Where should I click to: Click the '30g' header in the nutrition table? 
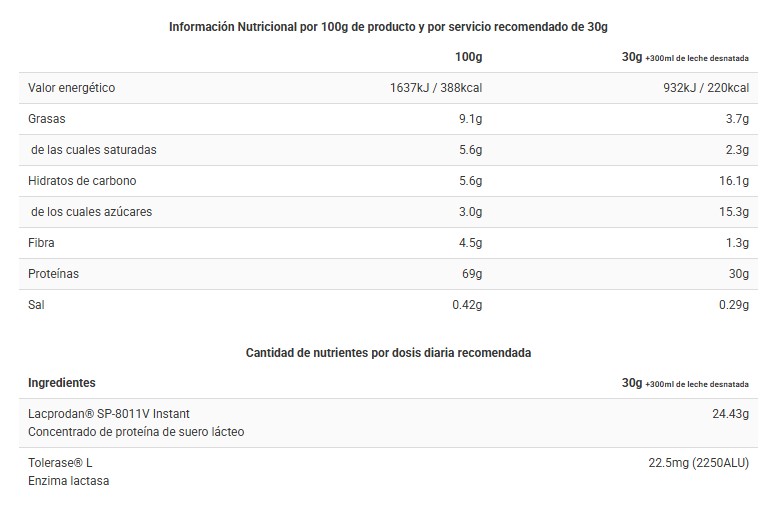coord(631,57)
